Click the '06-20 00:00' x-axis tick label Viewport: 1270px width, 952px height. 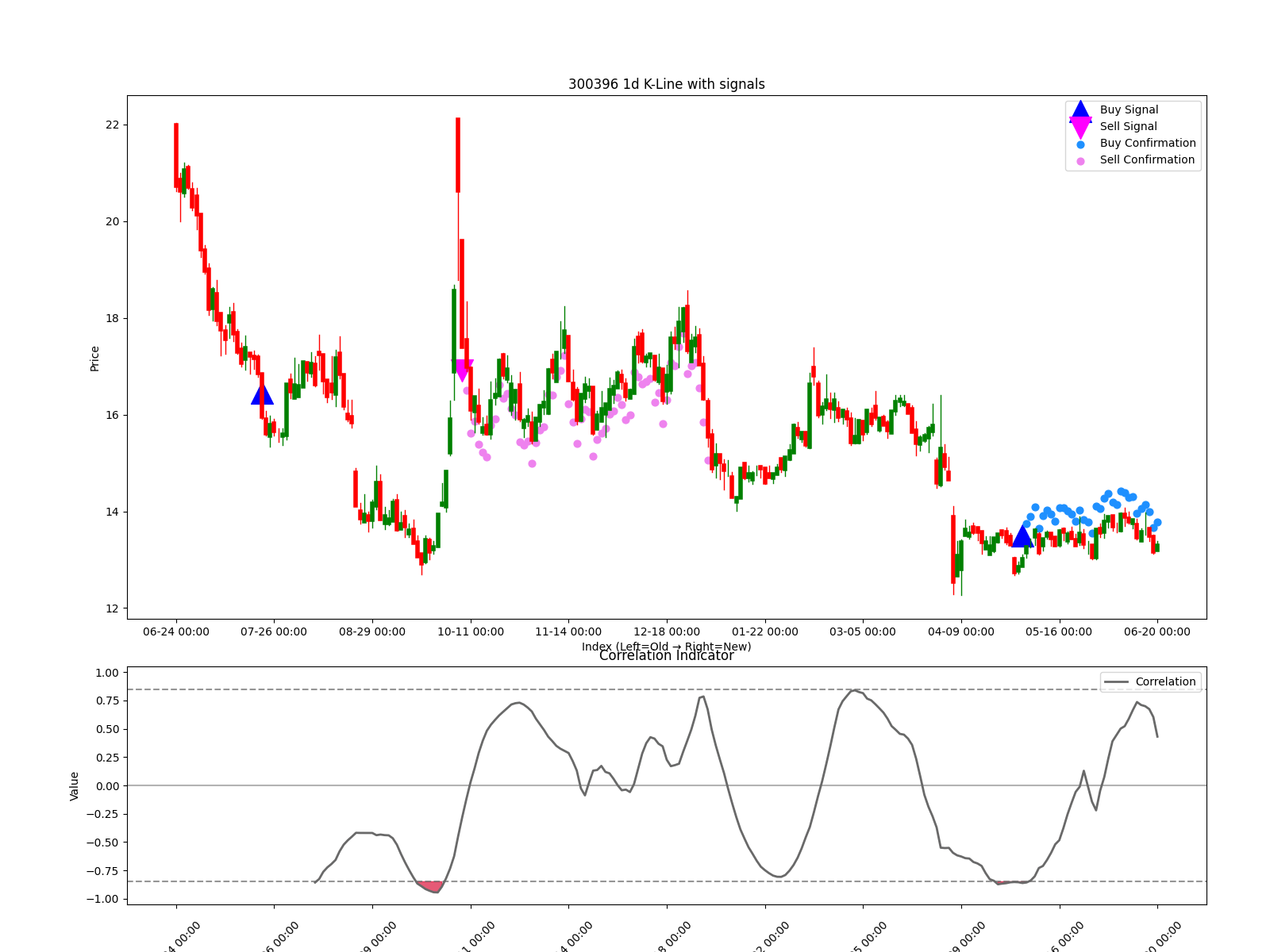tap(1157, 632)
